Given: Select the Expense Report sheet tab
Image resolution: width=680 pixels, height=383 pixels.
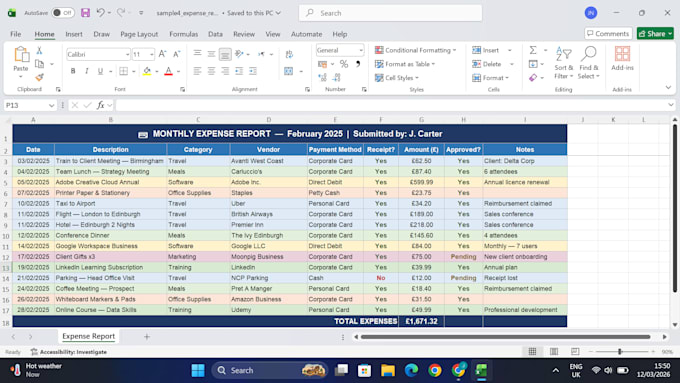Looking at the screenshot, I should pyautogui.click(x=88, y=336).
